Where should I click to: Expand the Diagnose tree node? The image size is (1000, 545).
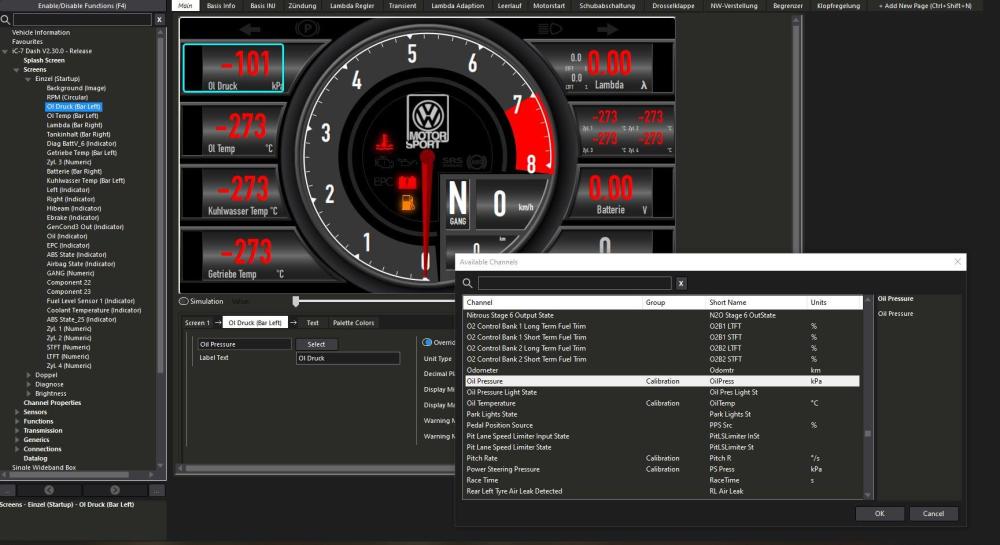coord(29,384)
